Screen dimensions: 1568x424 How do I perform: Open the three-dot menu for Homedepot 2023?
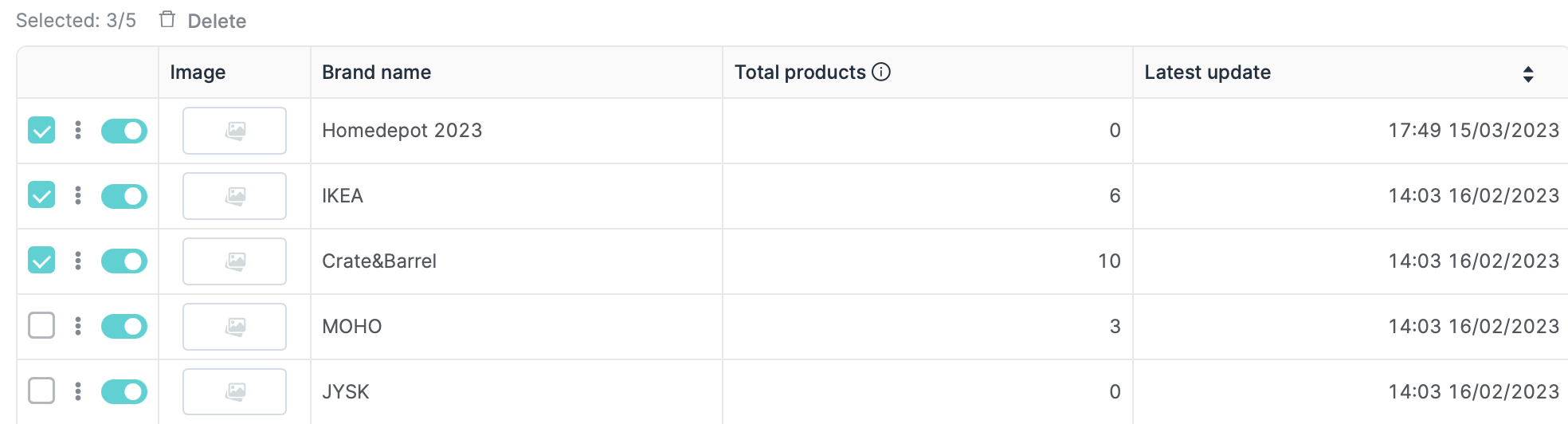(x=78, y=130)
